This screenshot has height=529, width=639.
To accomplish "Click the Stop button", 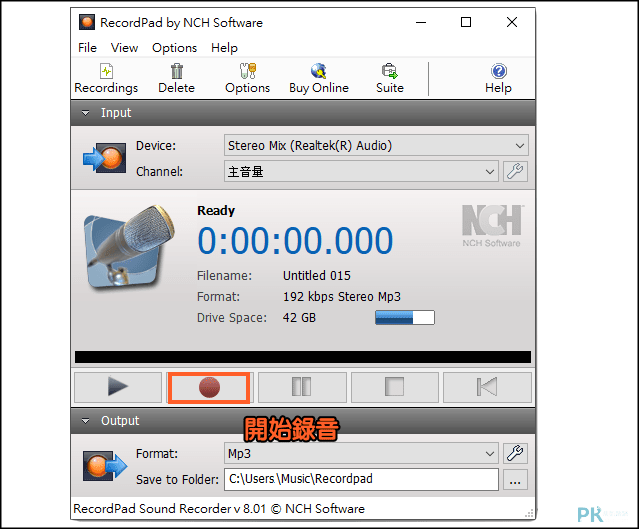I will [394, 387].
